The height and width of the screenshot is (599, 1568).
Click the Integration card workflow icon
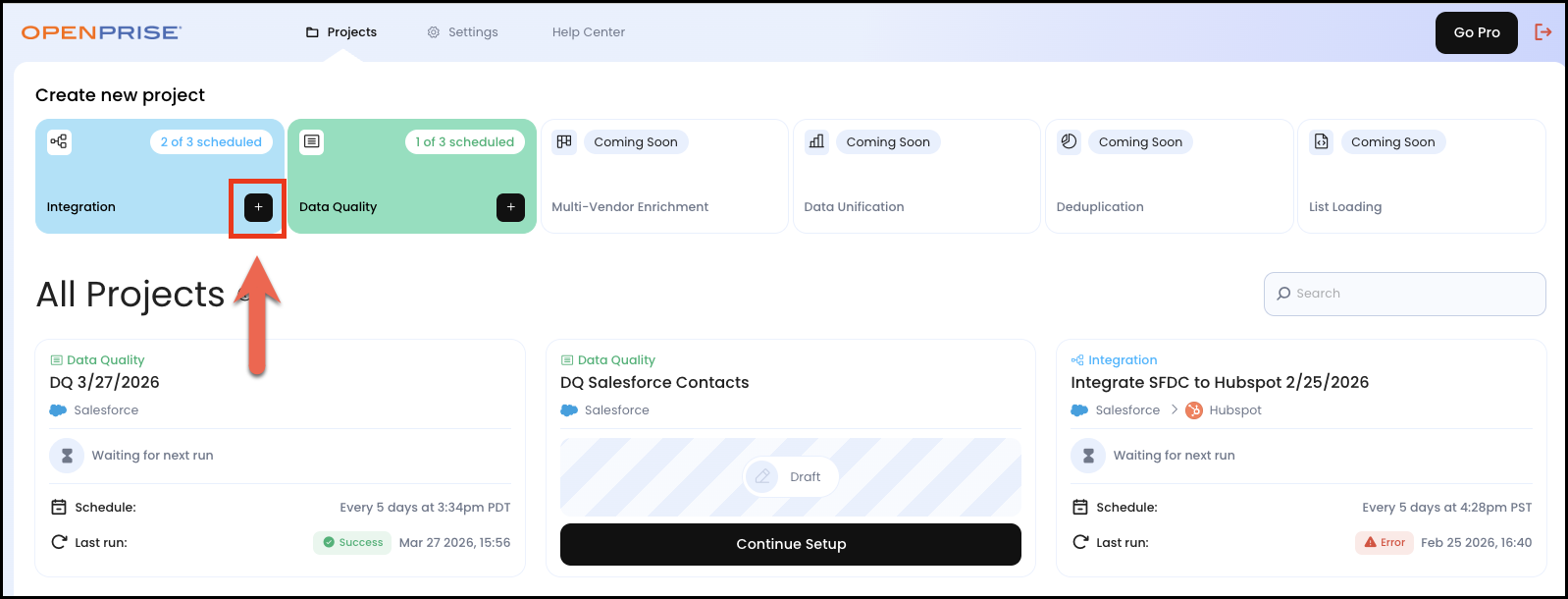pos(59,141)
